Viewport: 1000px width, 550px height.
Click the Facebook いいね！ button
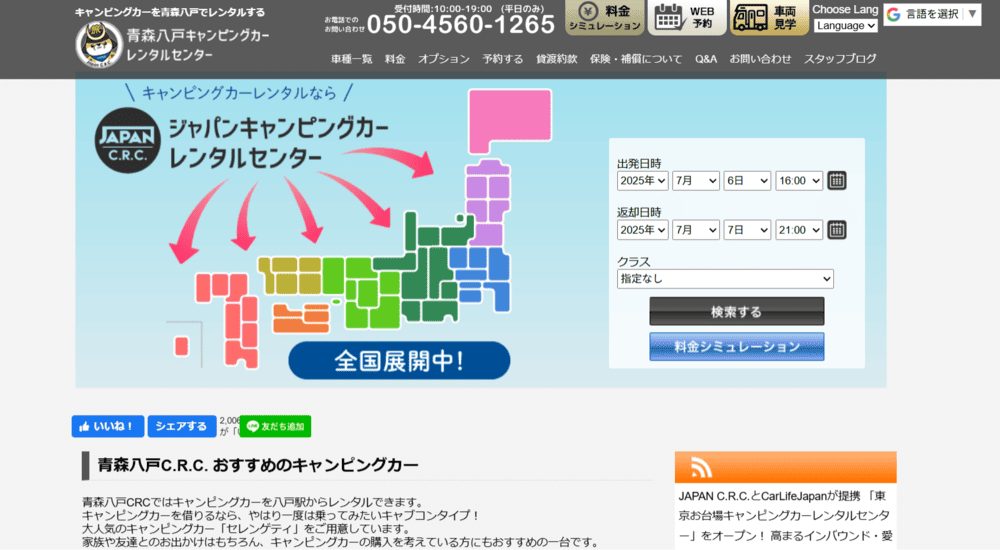pyautogui.click(x=108, y=426)
